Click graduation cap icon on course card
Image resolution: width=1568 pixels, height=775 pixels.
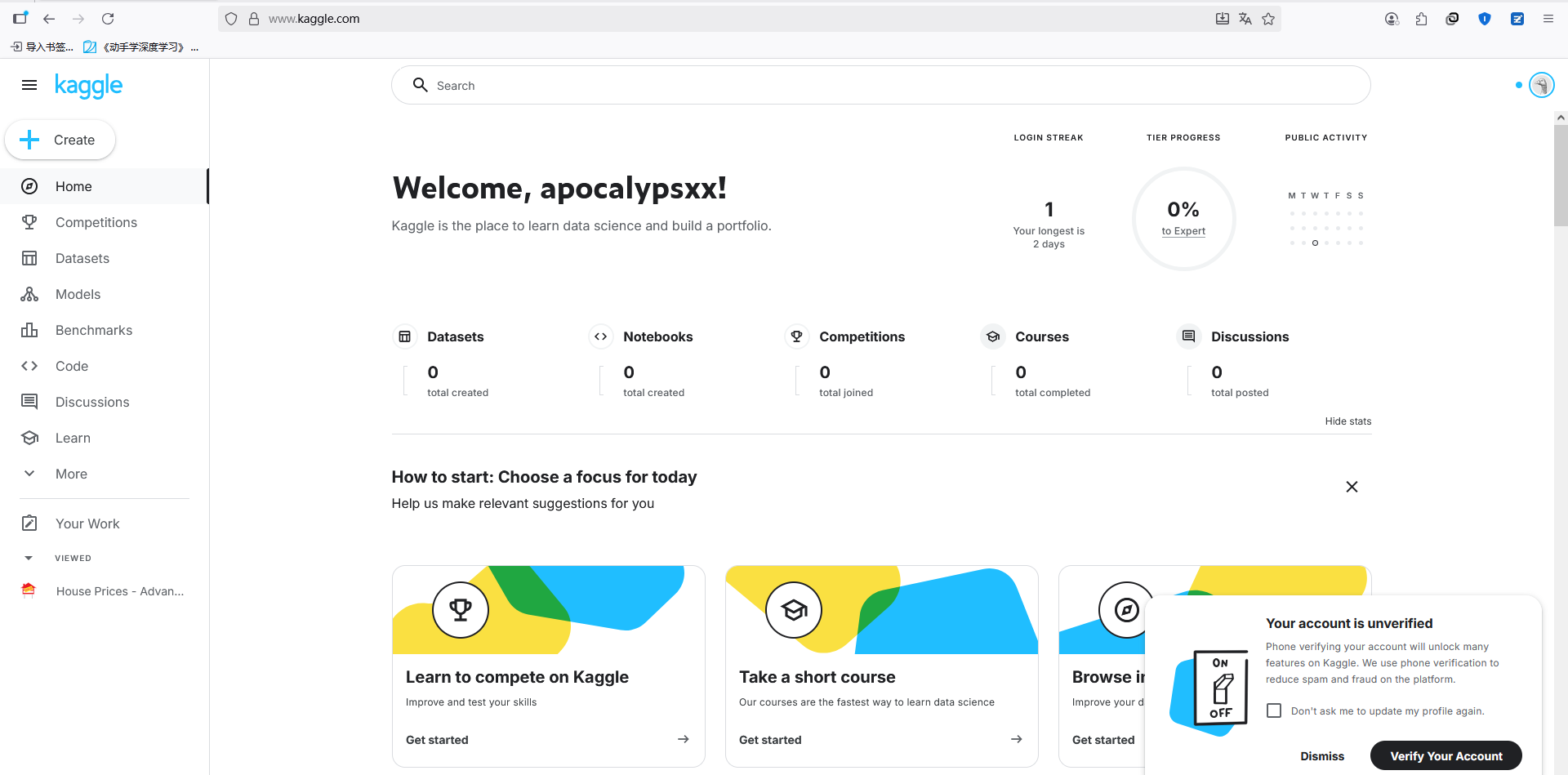(794, 610)
